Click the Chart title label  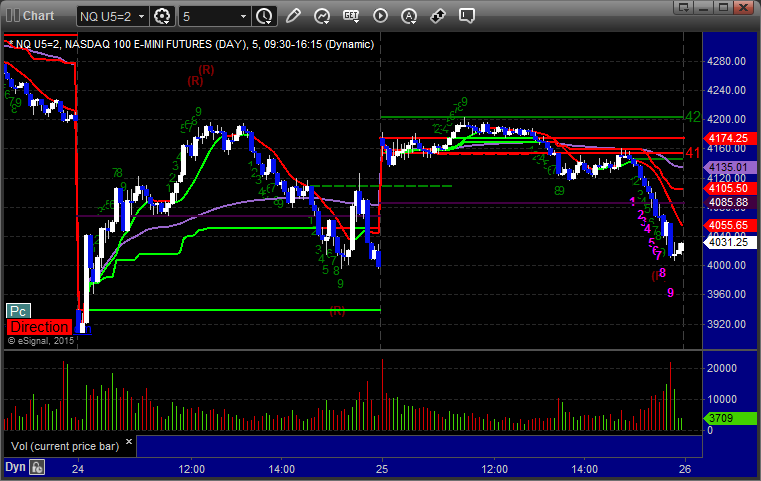click(x=38, y=16)
